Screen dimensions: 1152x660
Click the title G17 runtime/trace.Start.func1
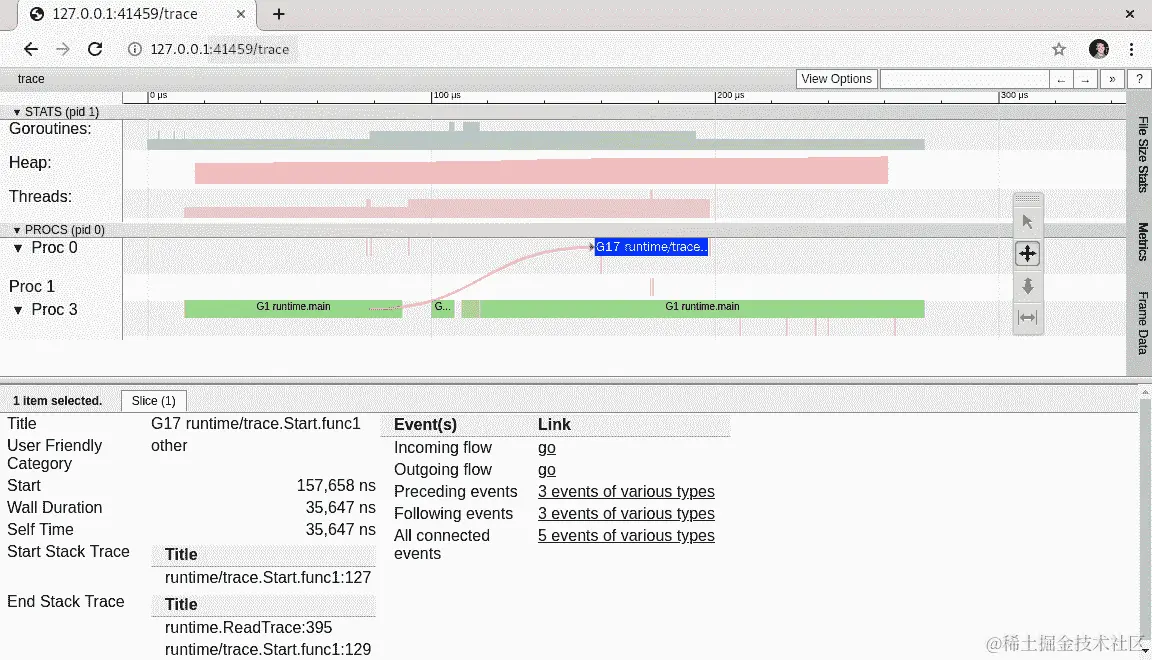click(x=256, y=424)
